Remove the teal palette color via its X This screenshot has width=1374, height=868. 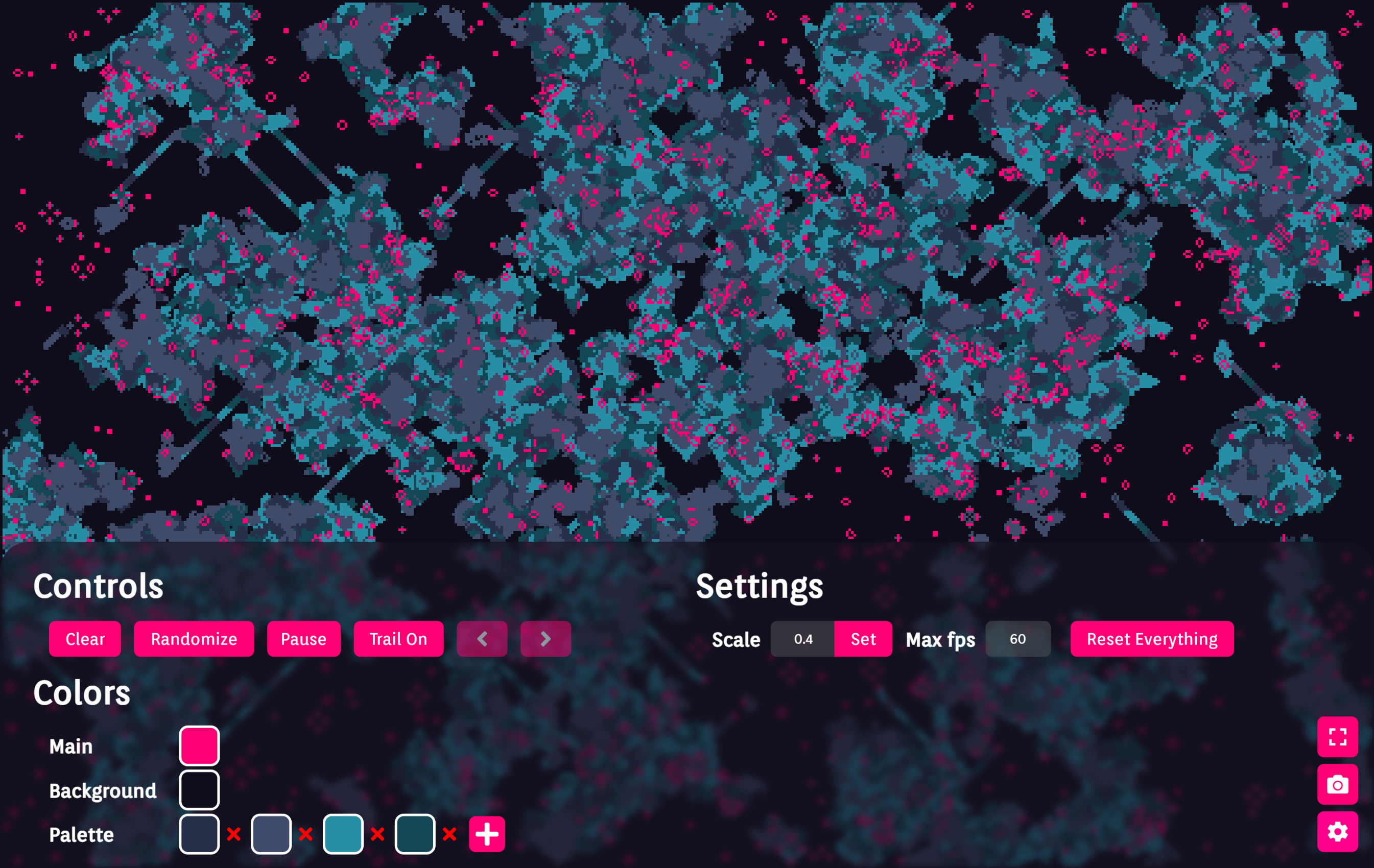point(378,834)
